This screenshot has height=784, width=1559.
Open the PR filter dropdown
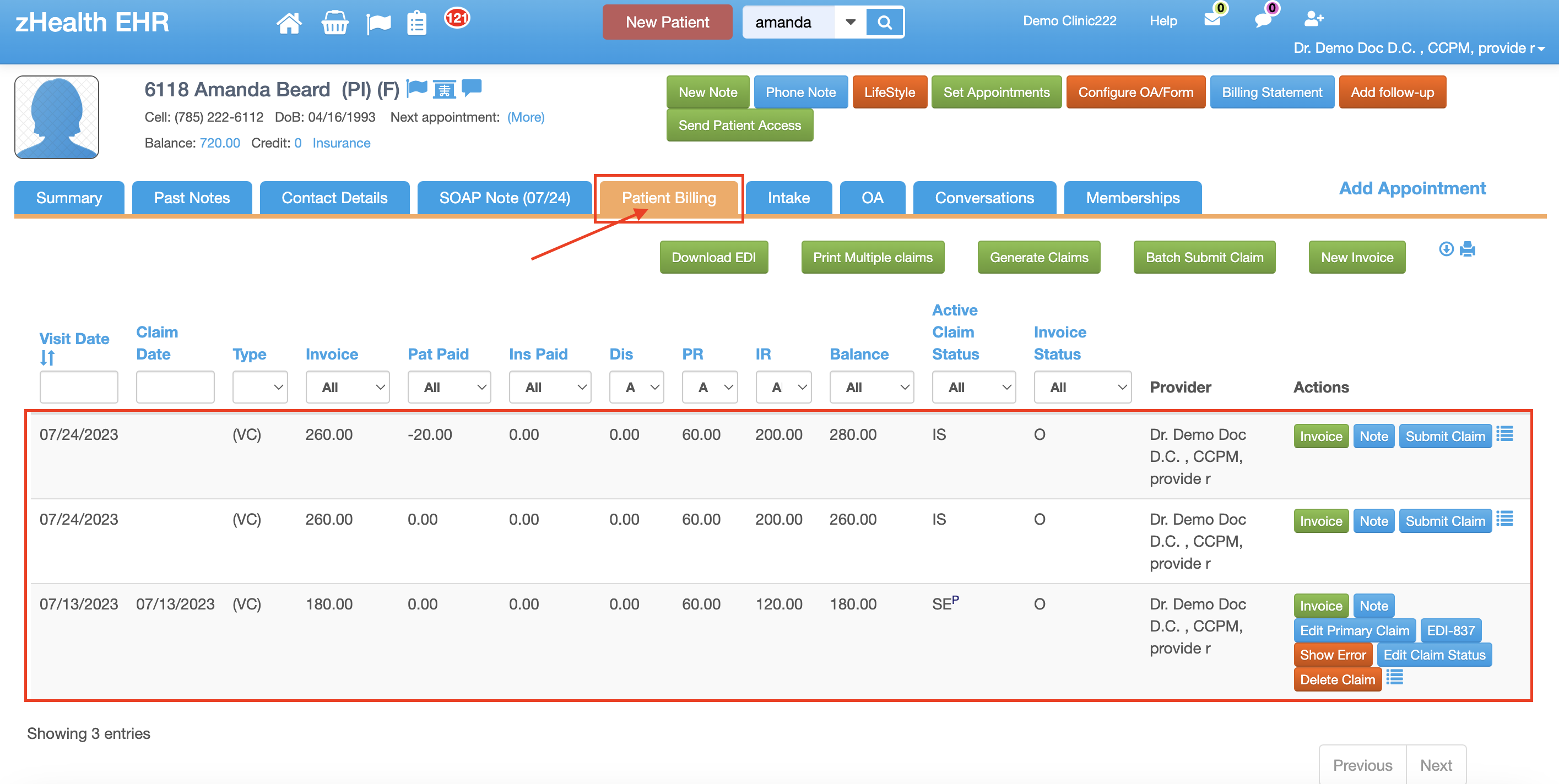click(x=710, y=387)
